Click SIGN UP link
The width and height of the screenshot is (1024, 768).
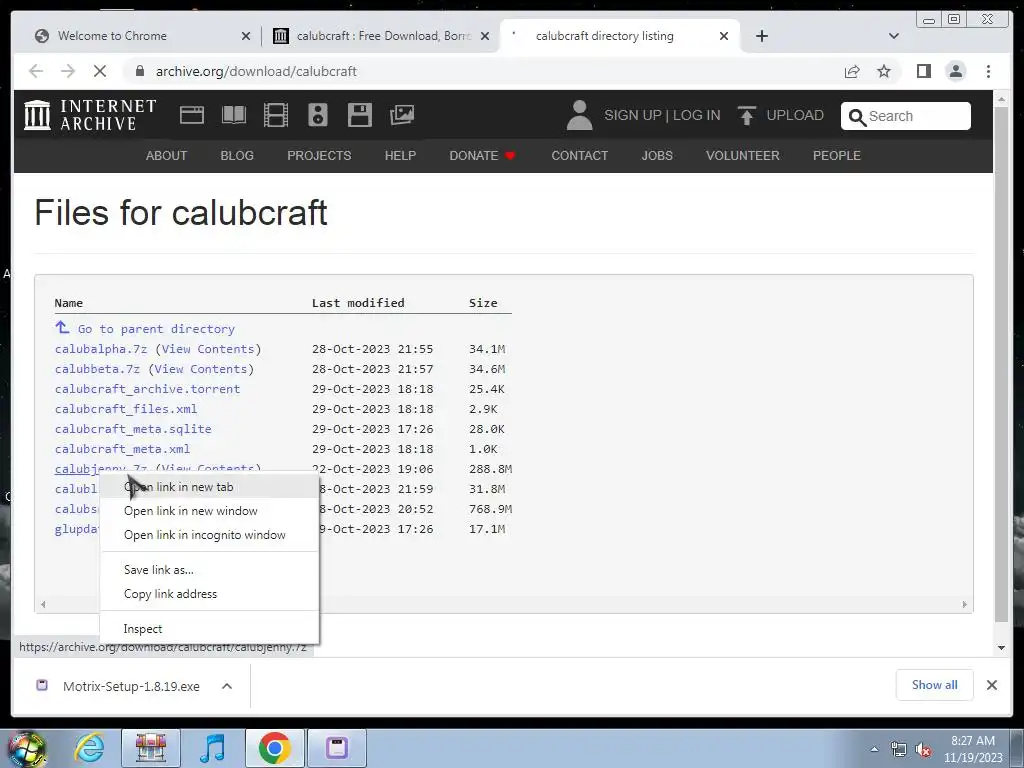632,115
